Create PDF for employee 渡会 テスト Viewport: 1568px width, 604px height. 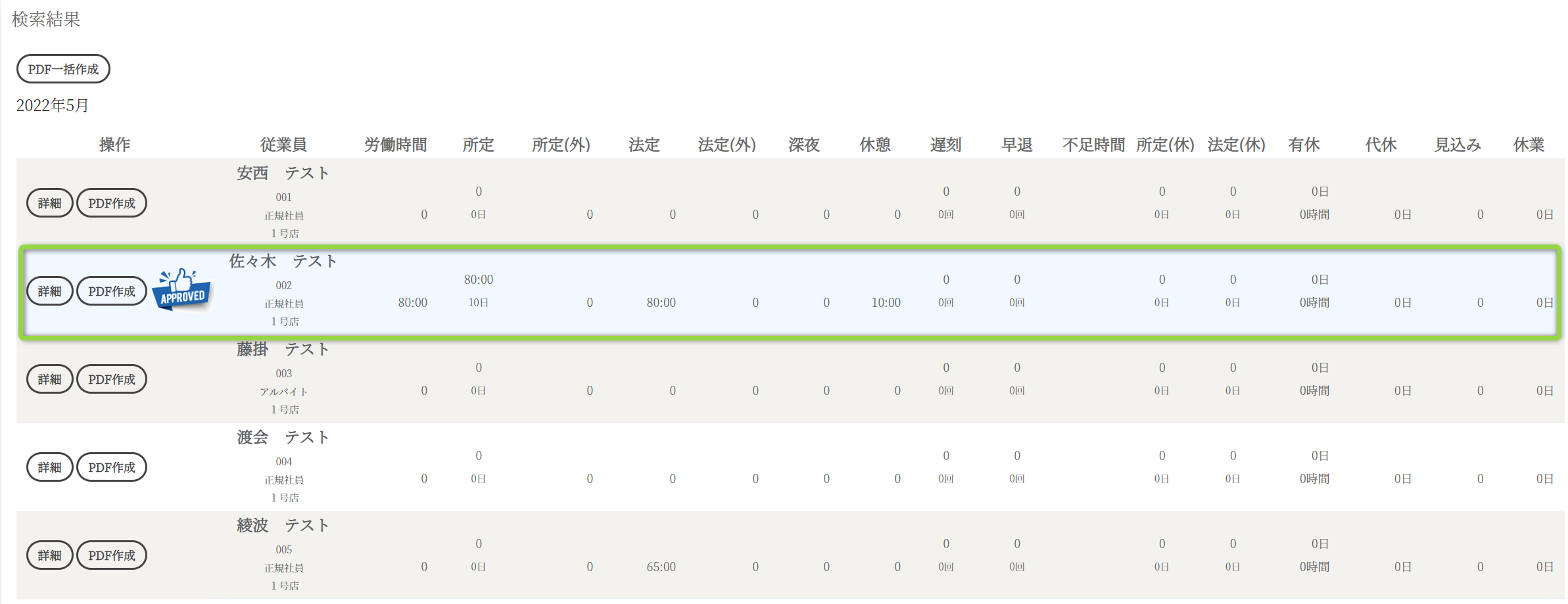pyautogui.click(x=112, y=467)
